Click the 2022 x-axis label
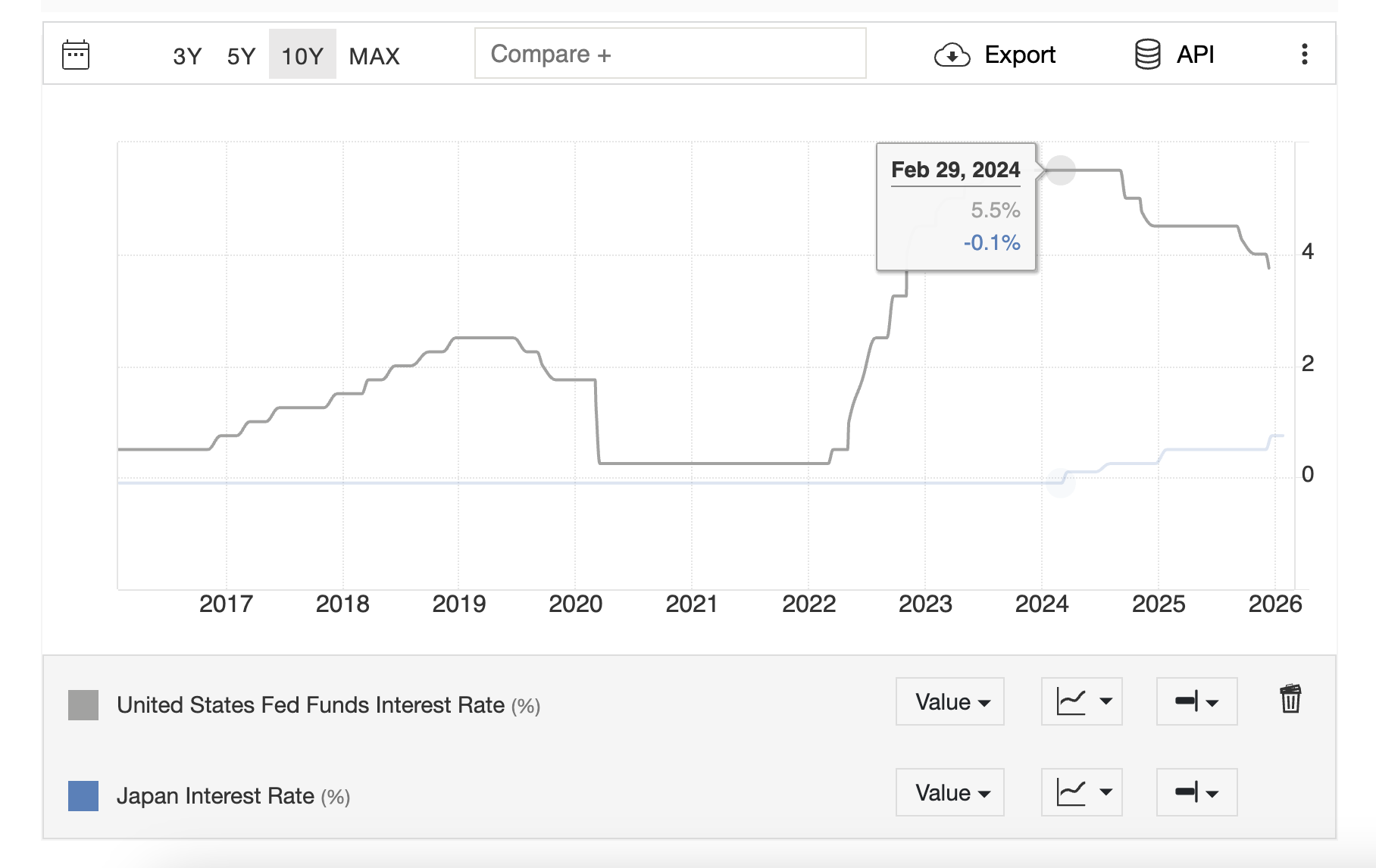 pos(808,604)
